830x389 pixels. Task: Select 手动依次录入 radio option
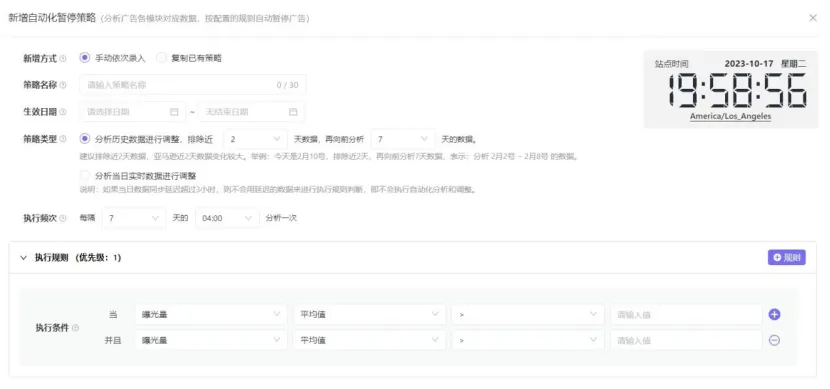tap(84, 58)
